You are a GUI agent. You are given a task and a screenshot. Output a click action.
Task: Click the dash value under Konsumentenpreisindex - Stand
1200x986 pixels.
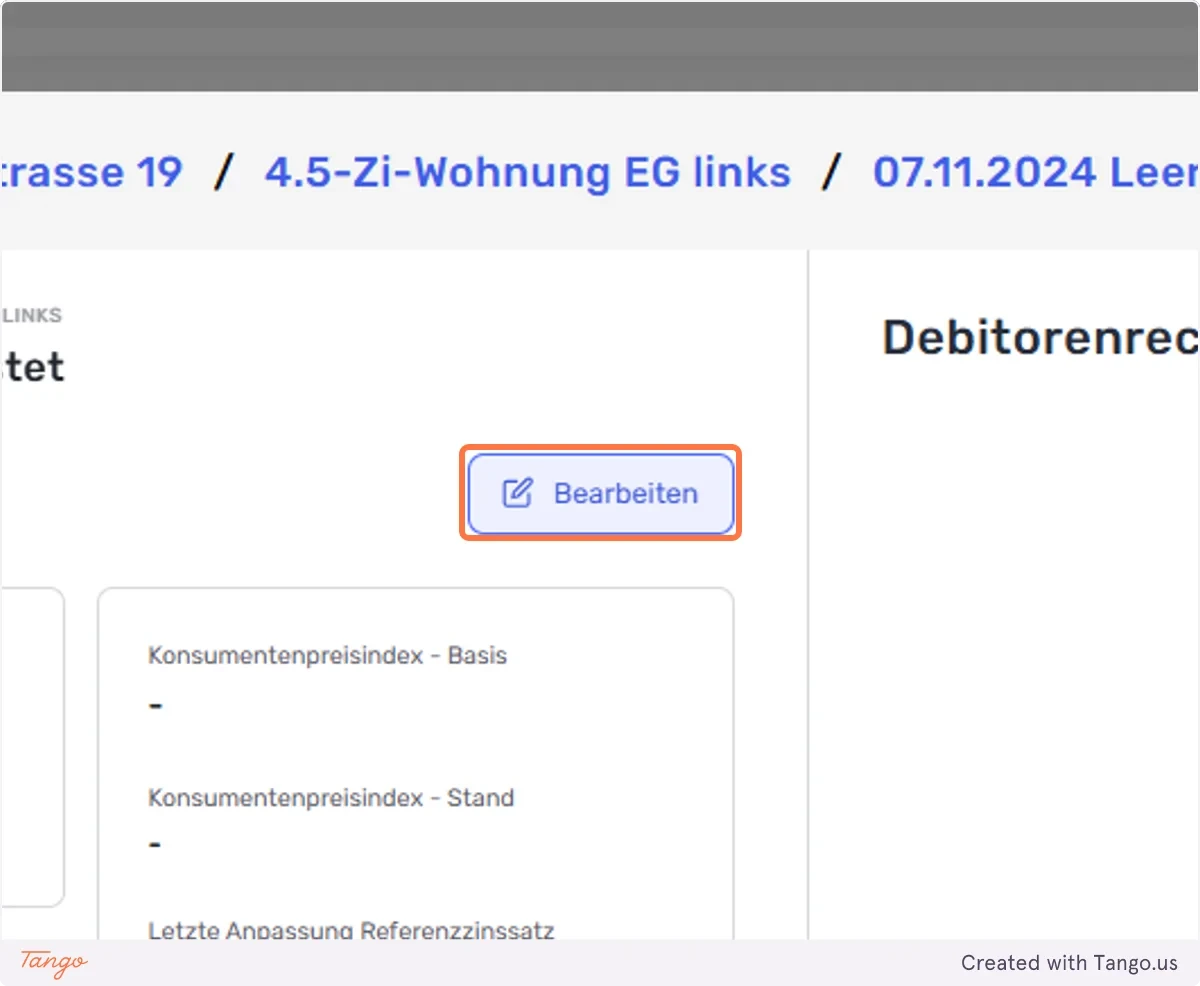(x=155, y=844)
